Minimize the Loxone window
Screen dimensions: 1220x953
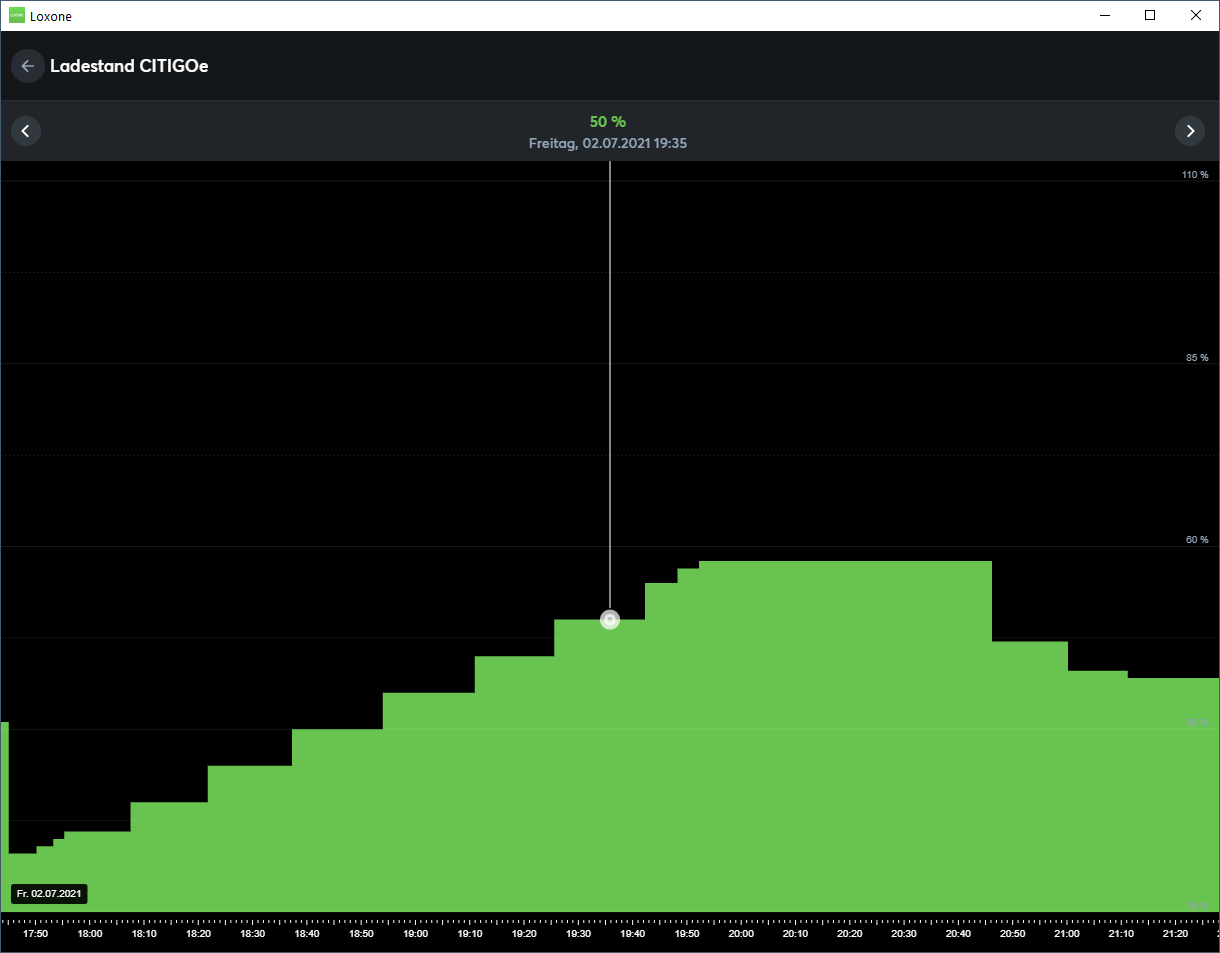click(x=1105, y=16)
